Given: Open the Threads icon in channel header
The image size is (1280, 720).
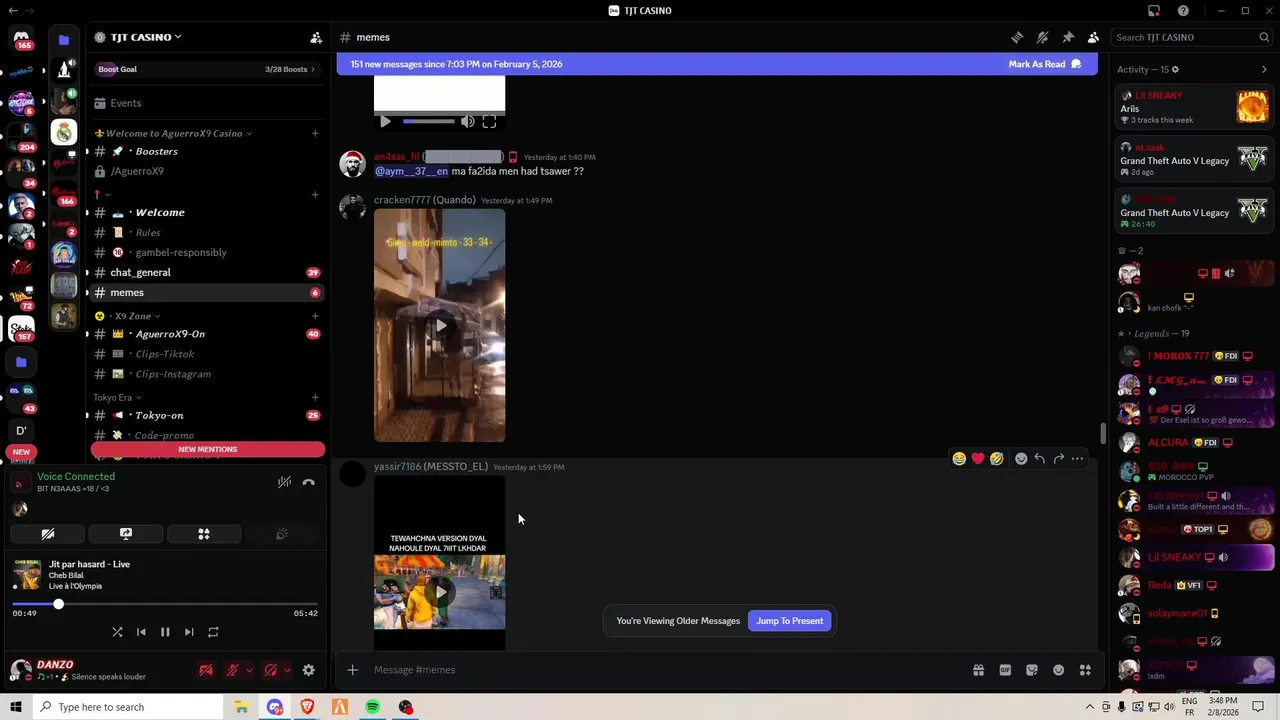Looking at the screenshot, I should [x=1017, y=37].
